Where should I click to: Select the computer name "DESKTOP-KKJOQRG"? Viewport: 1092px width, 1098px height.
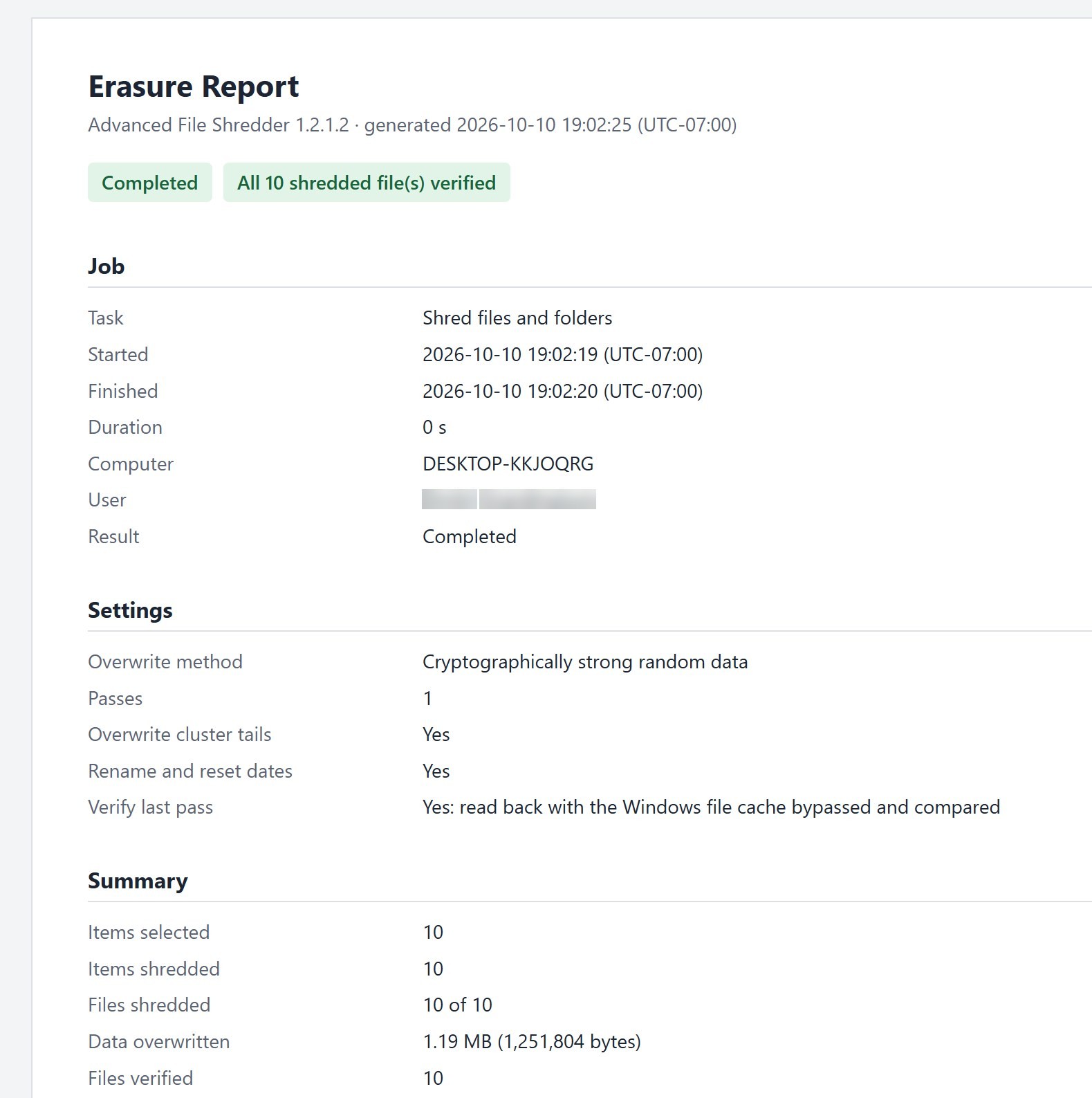click(508, 464)
